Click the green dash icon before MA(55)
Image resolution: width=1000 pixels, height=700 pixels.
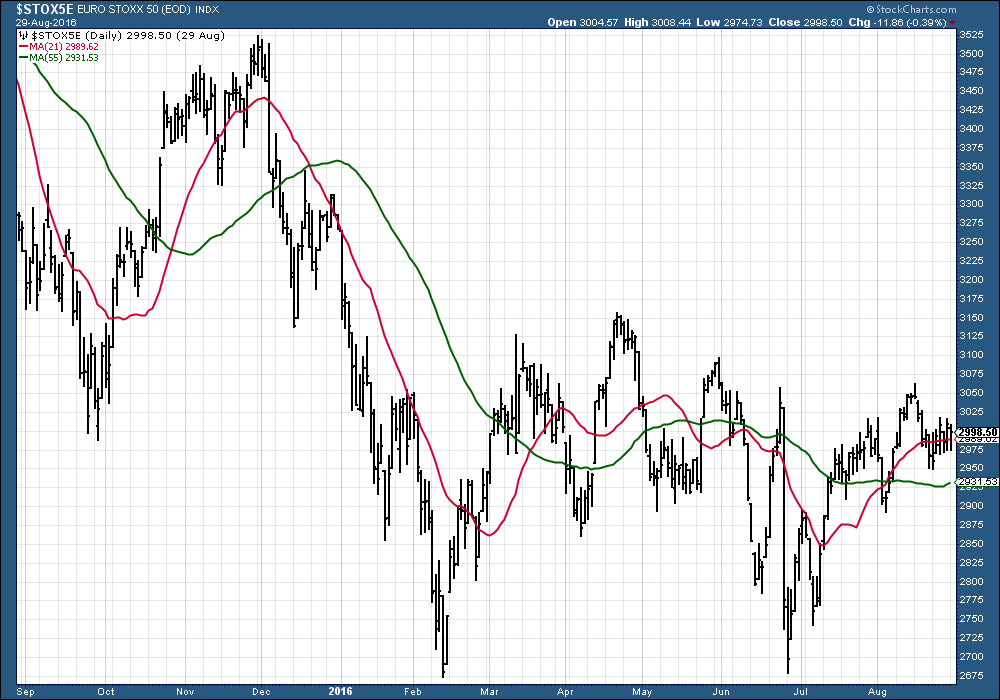22,57
